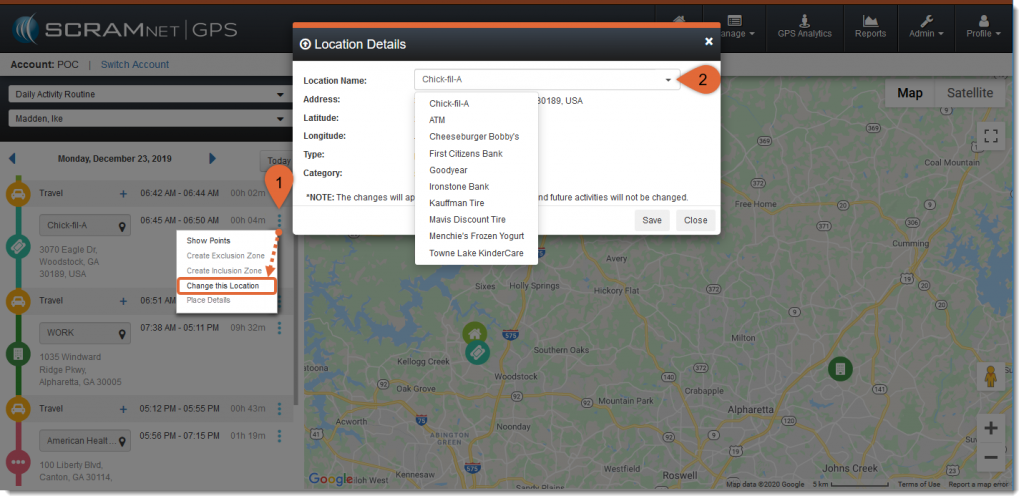
Task: Zoom out on the map
Action: (991, 457)
